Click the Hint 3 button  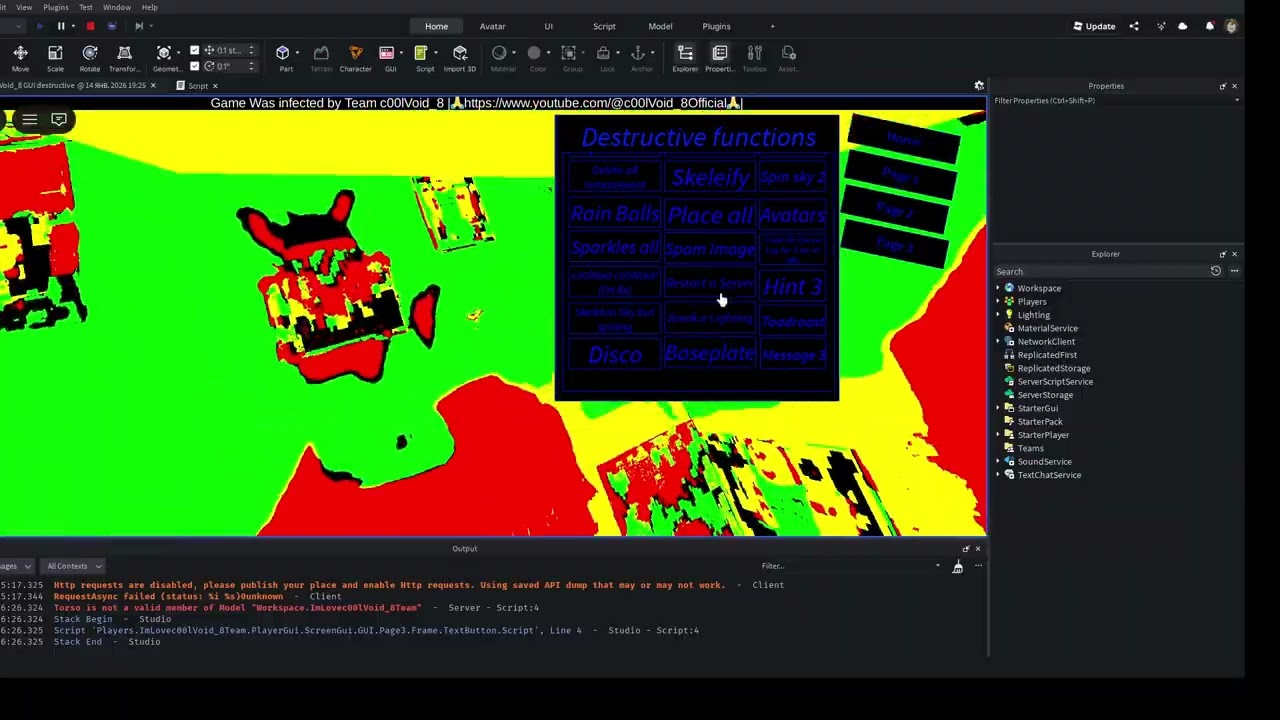(x=793, y=286)
